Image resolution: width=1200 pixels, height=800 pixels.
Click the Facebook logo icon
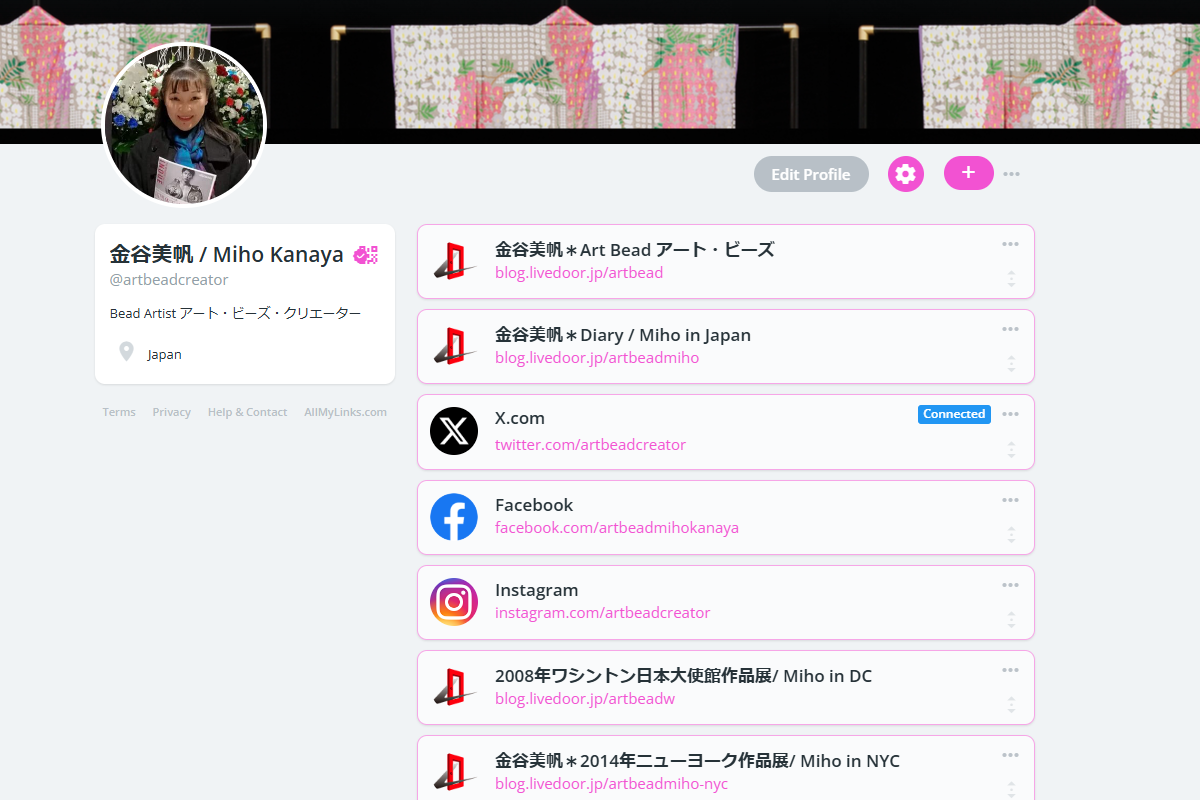coord(454,517)
